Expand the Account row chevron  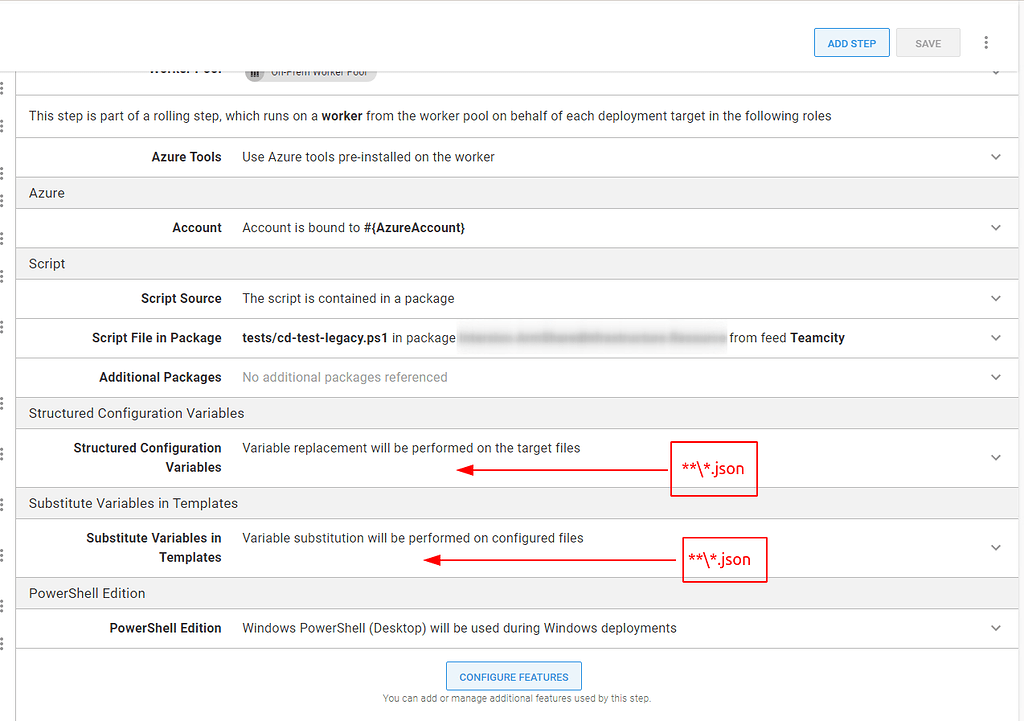(995, 228)
